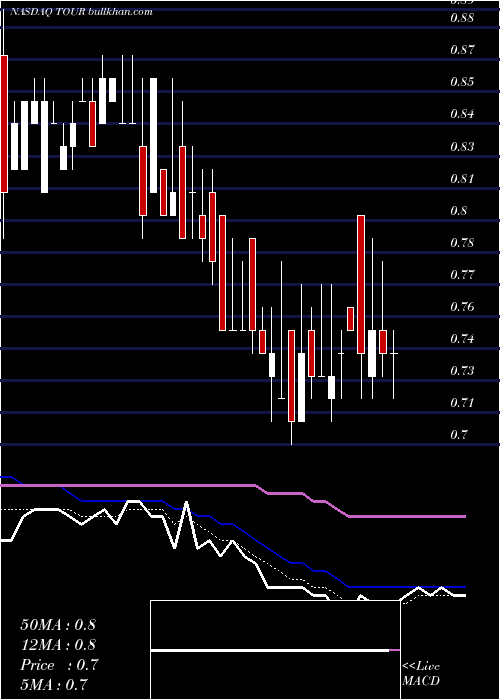Click the 50MA : 0.8 indicator text

click(58, 625)
